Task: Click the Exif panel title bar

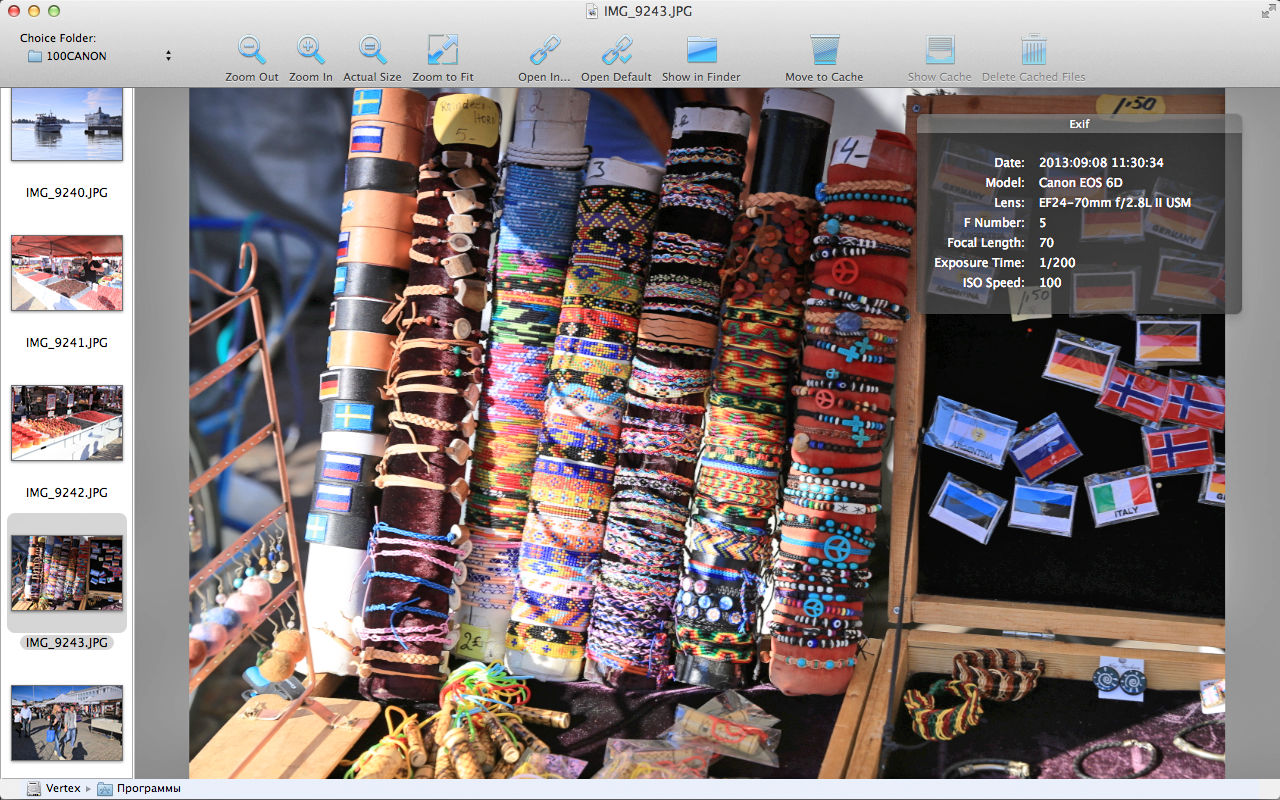Action: [1079, 124]
